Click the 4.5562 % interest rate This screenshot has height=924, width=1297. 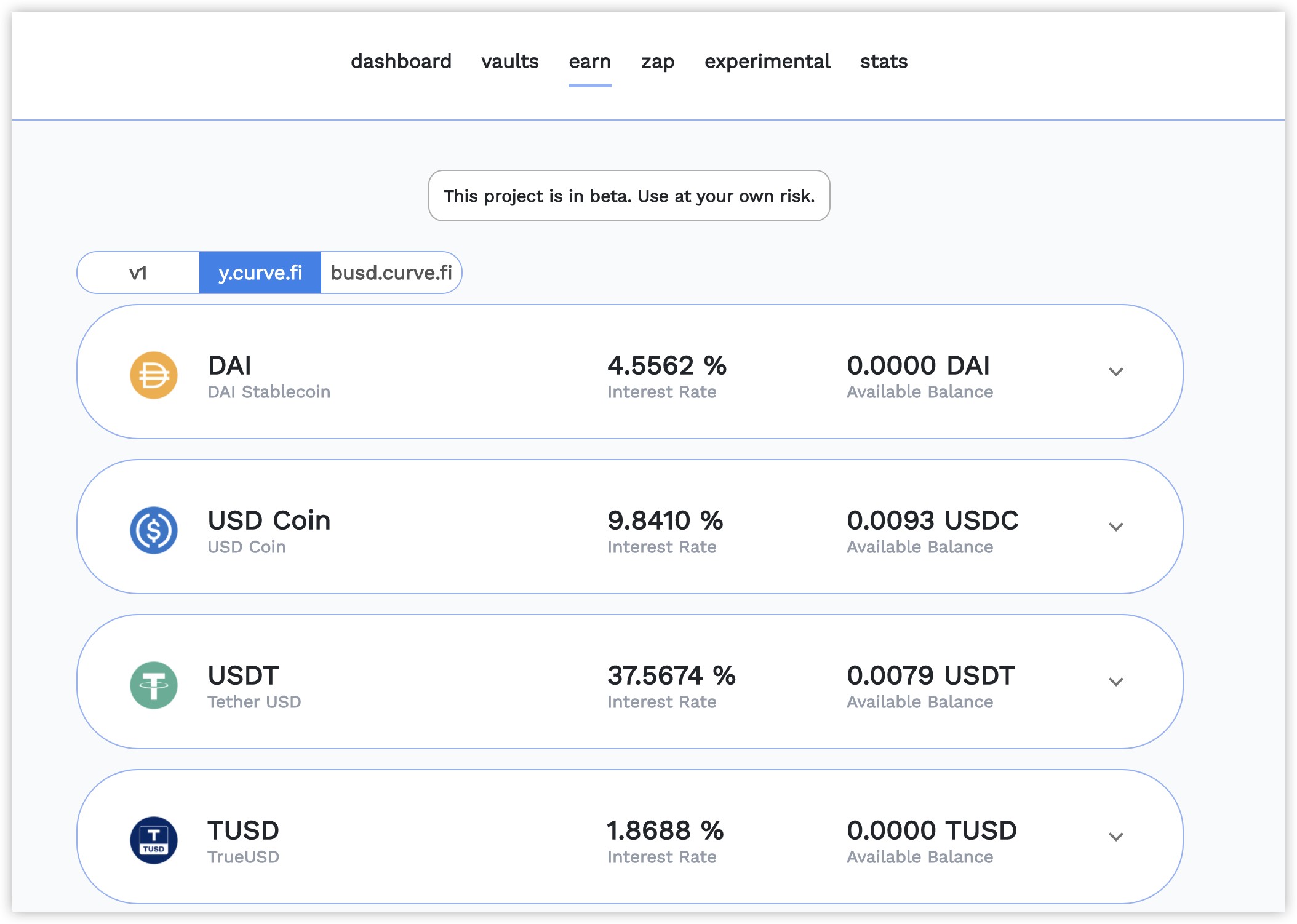pos(667,365)
